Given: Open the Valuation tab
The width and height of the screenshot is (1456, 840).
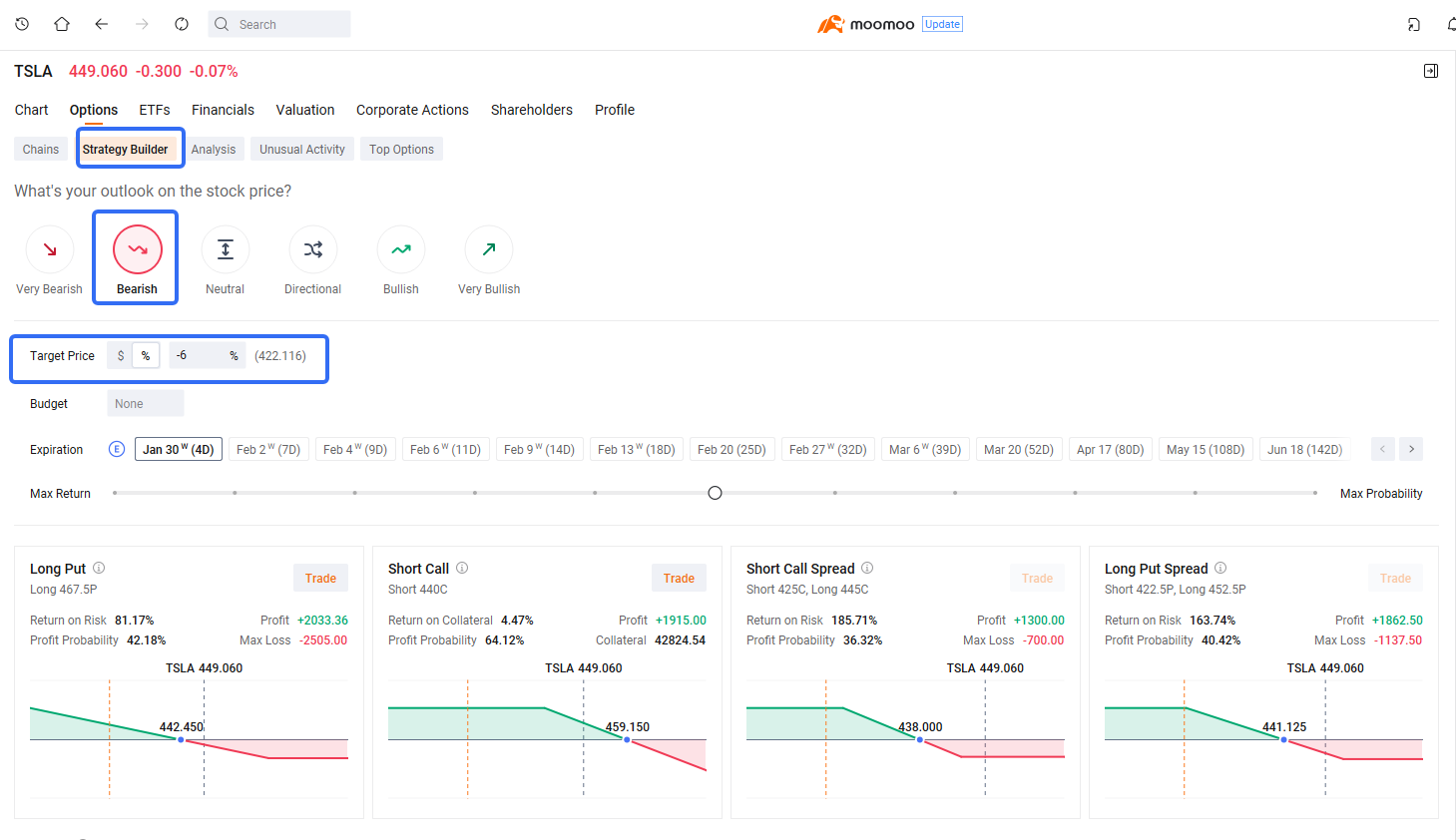Looking at the screenshot, I should tap(305, 110).
